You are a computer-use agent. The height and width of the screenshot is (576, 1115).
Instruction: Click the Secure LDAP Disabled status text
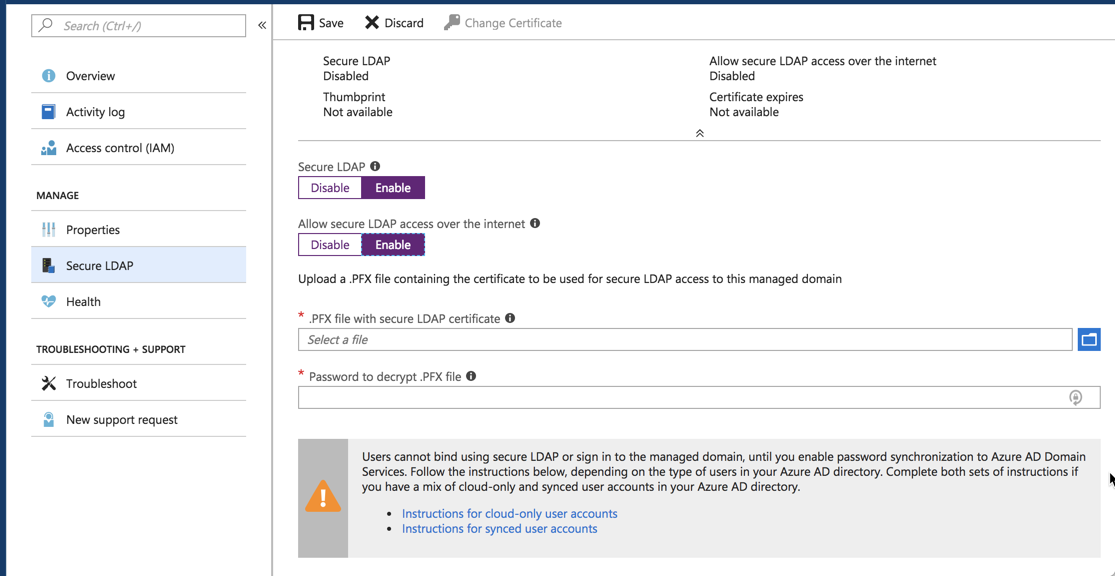pyautogui.click(x=346, y=75)
